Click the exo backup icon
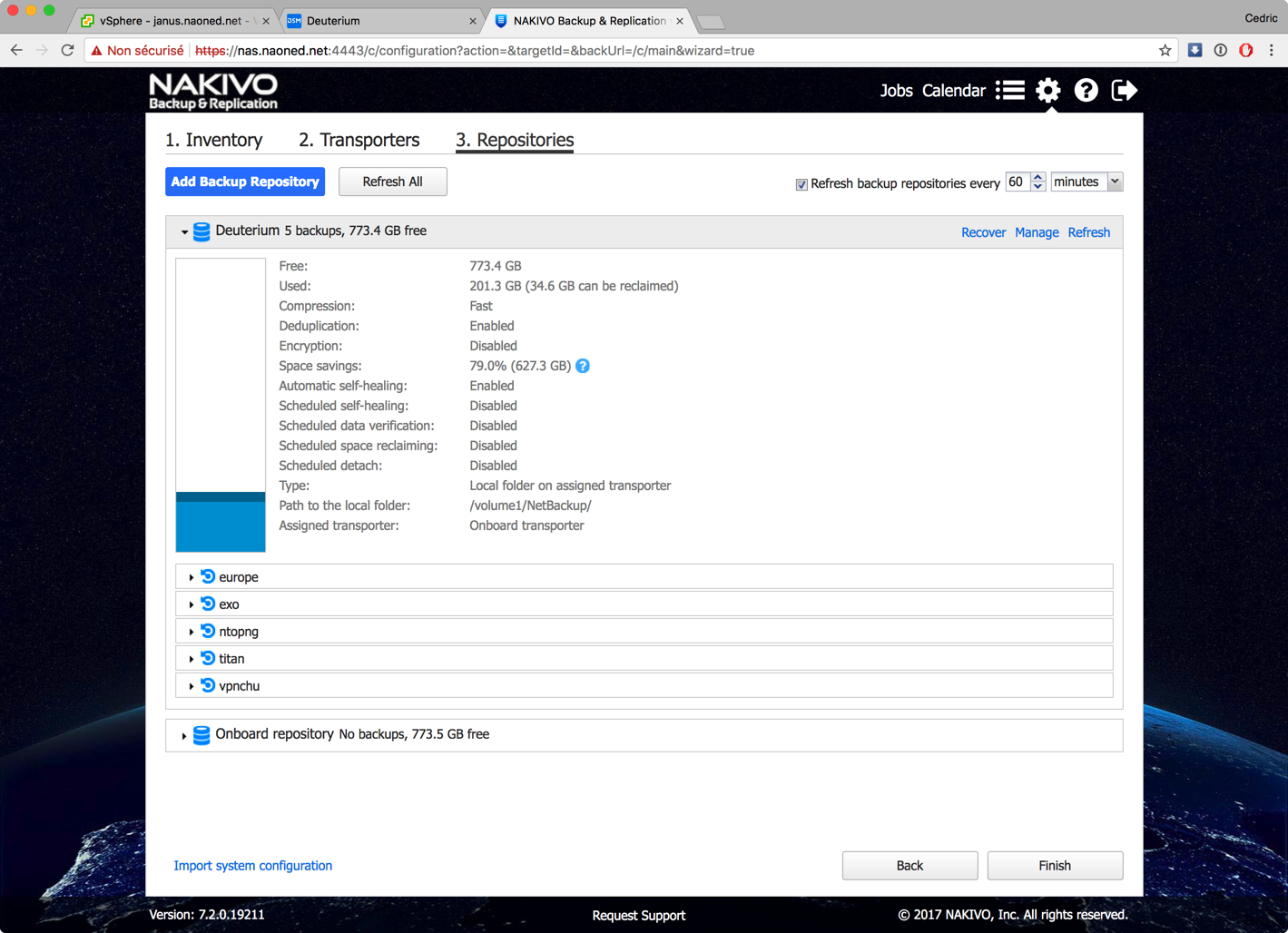This screenshot has width=1288, height=933. coord(208,604)
